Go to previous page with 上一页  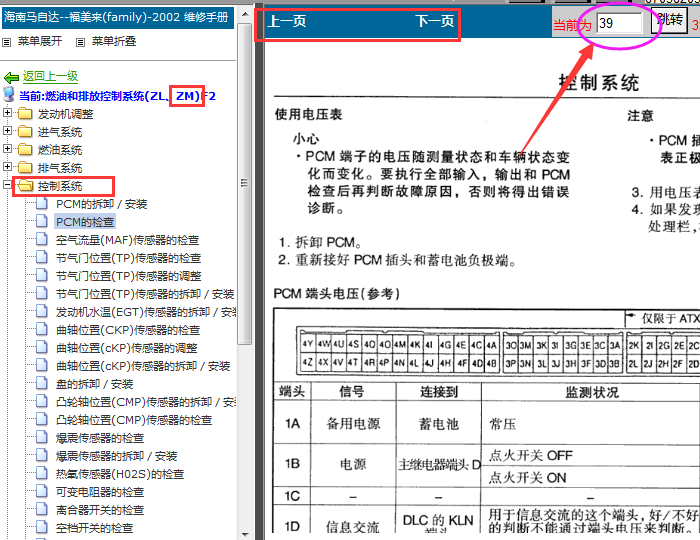pyautogui.click(x=287, y=21)
